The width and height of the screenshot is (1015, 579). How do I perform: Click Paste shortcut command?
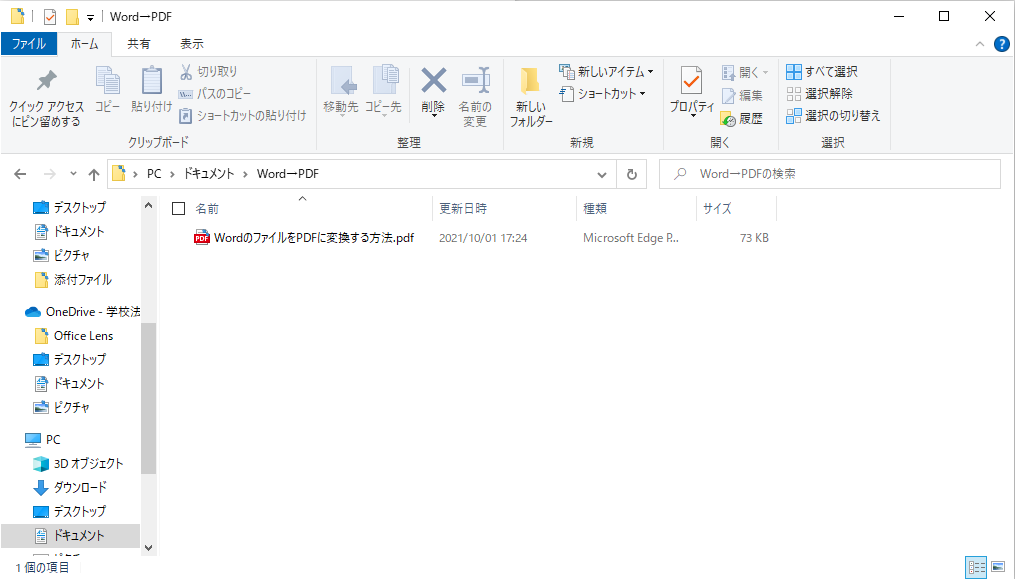(242, 115)
